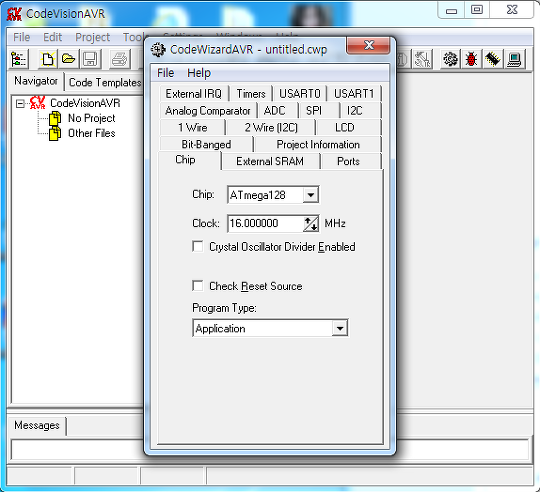Open the chip programmer icon
Screen dimensions: 540x492
[x=492, y=59]
